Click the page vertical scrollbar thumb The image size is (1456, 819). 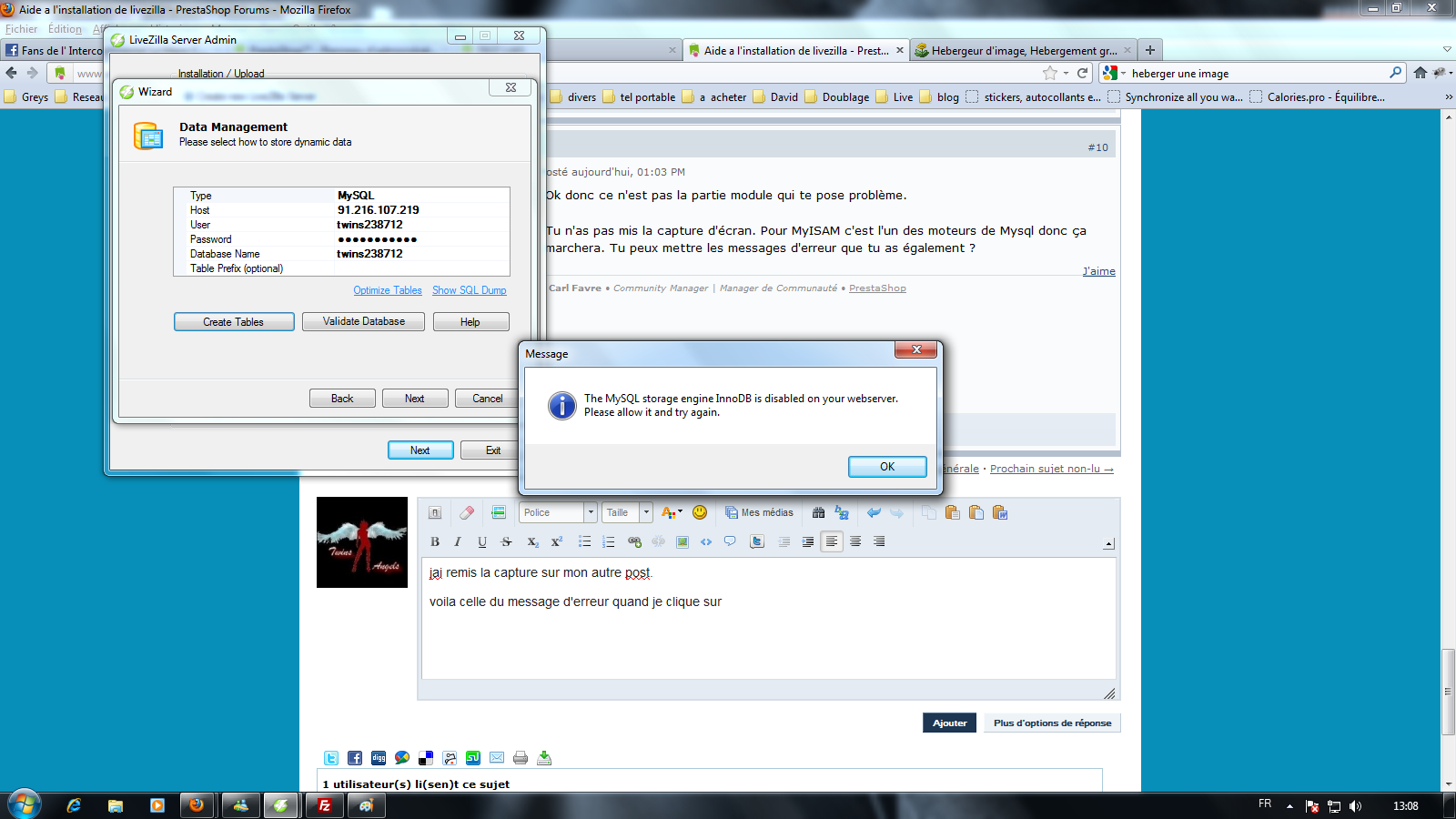tap(1449, 692)
